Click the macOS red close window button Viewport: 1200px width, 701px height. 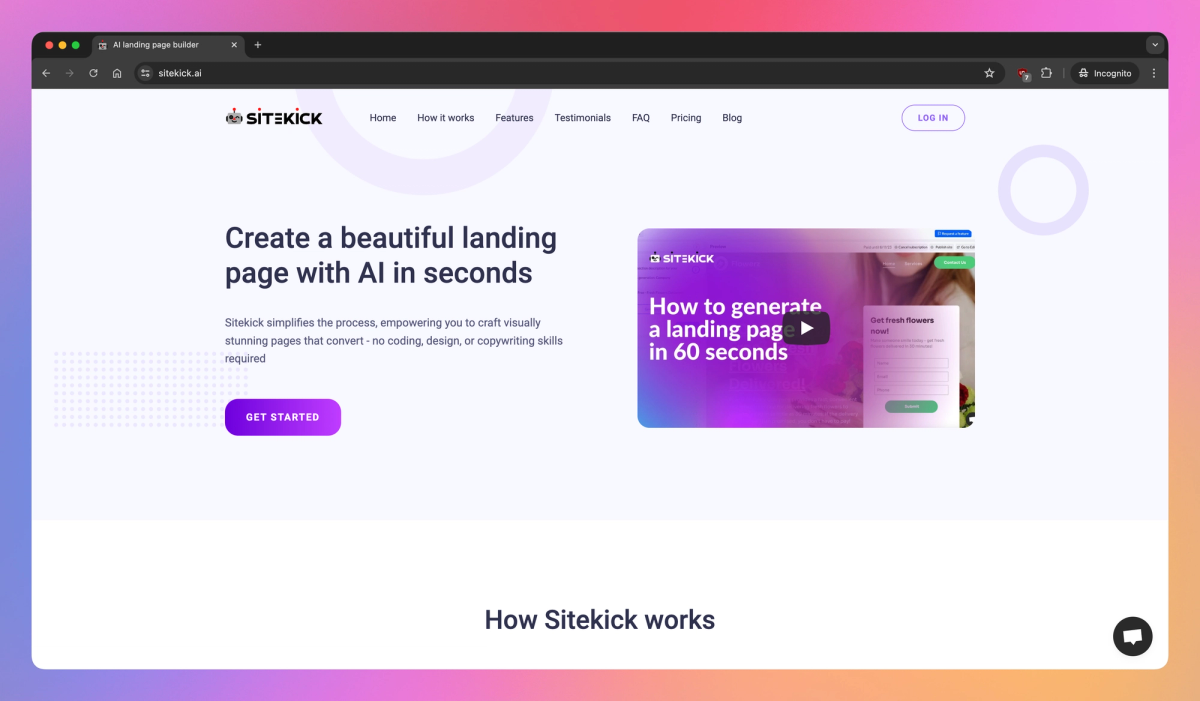[49, 45]
